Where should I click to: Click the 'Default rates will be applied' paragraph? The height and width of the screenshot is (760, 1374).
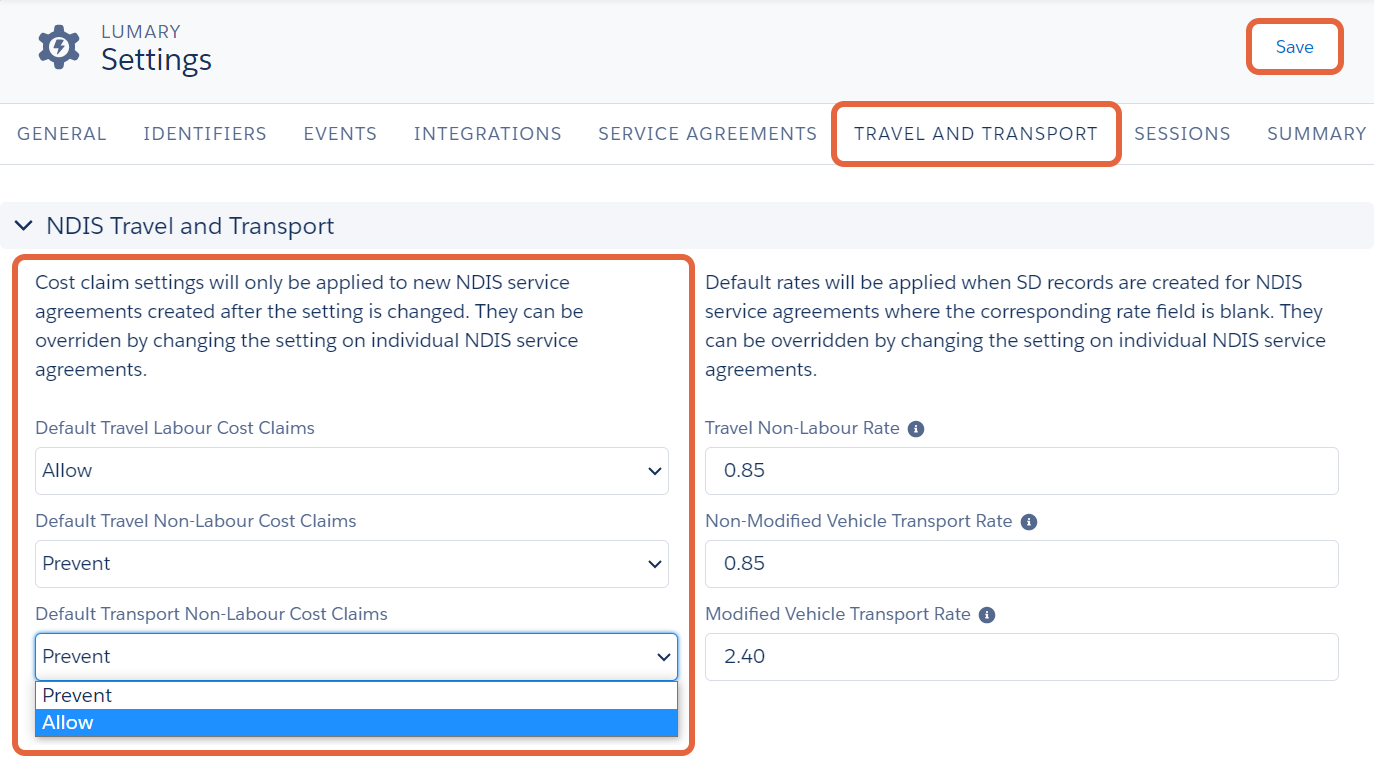1015,326
